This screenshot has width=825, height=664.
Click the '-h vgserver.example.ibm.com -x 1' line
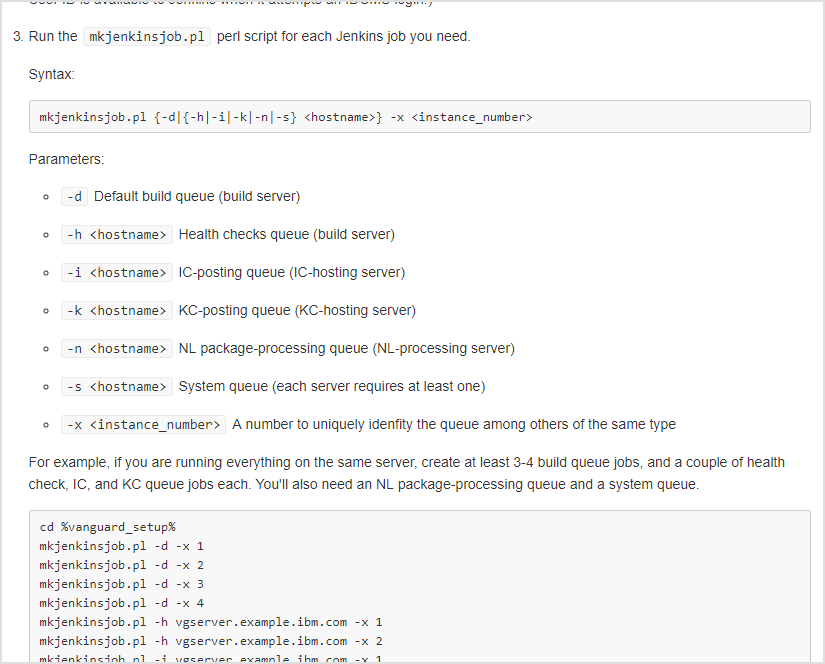[211, 622]
